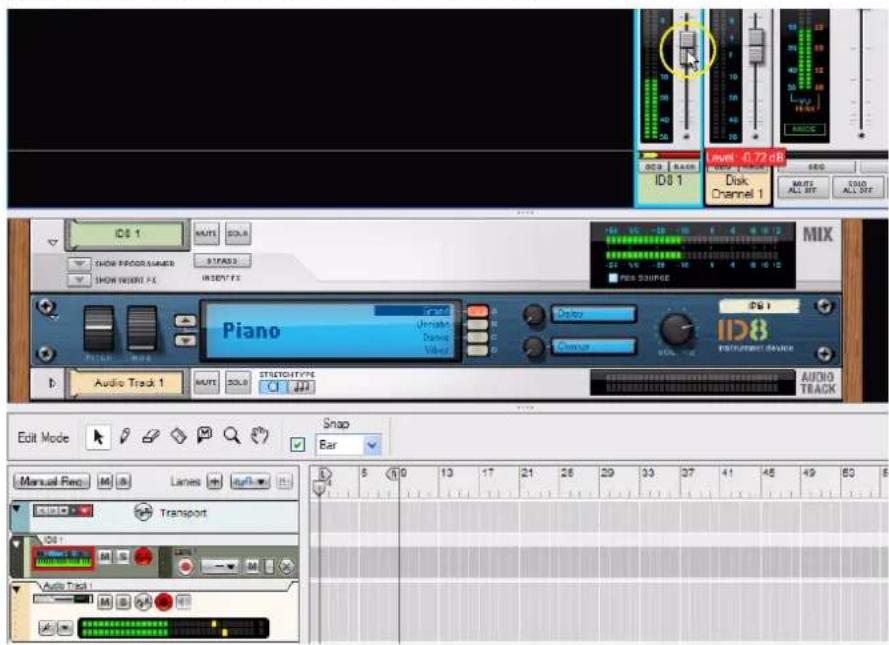Select the Eraser tool
This screenshot has width=889, height=645.
point(151,436)
